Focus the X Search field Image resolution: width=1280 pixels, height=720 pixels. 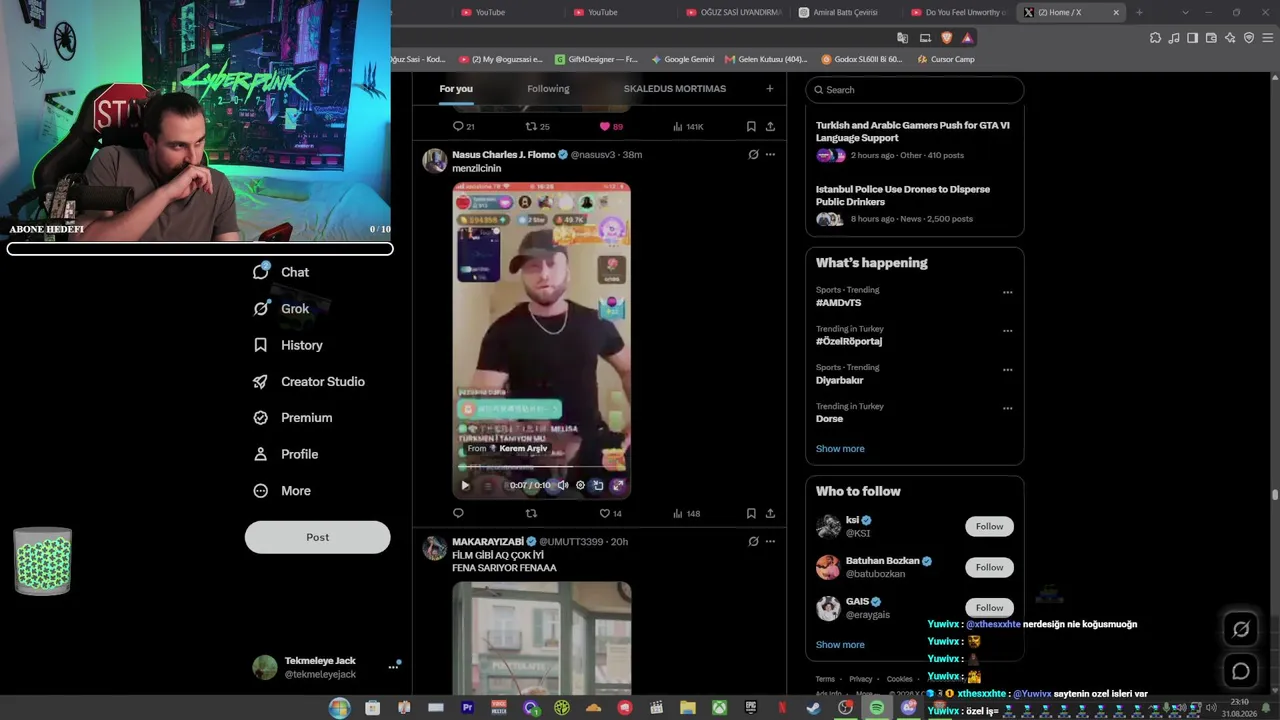tap(914, 90)
